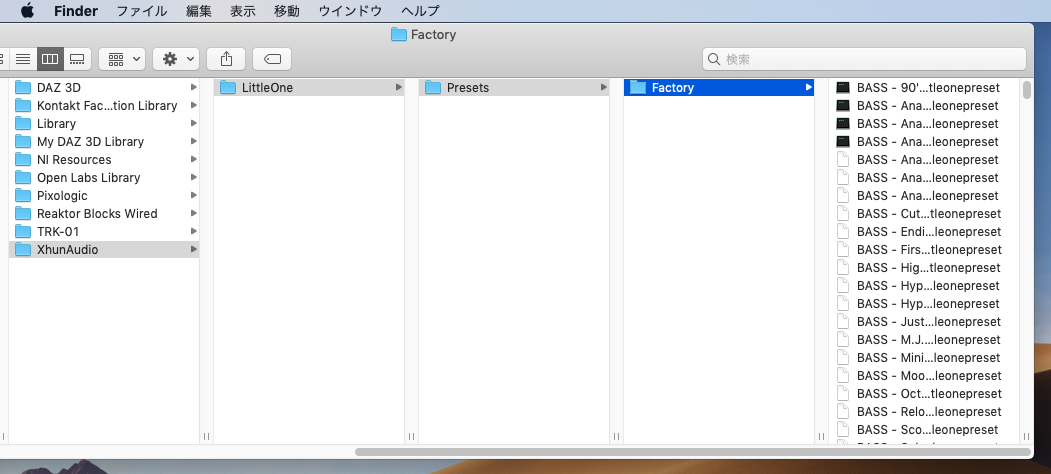Click the LittleOne folder icon

pyautogui.click(x=229, y=87)
